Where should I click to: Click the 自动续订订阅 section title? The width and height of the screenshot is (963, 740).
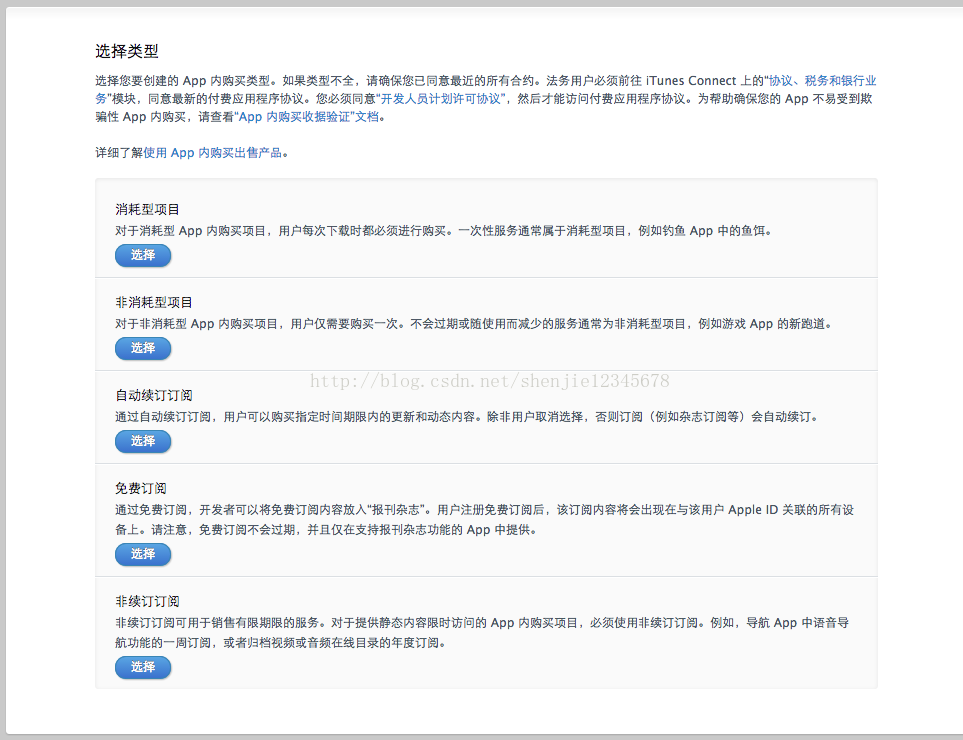click(x=154, y=395)
